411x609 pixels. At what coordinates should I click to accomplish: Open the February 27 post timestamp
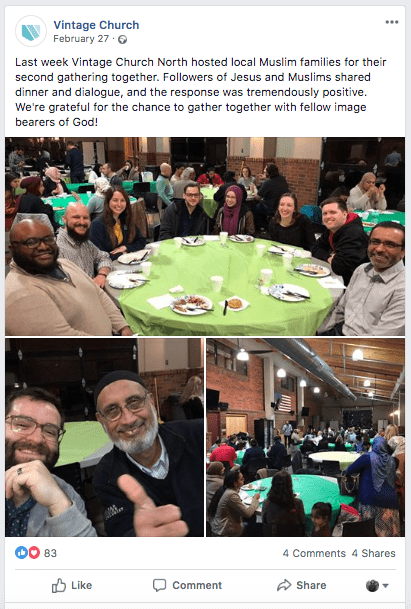[81, 39]
